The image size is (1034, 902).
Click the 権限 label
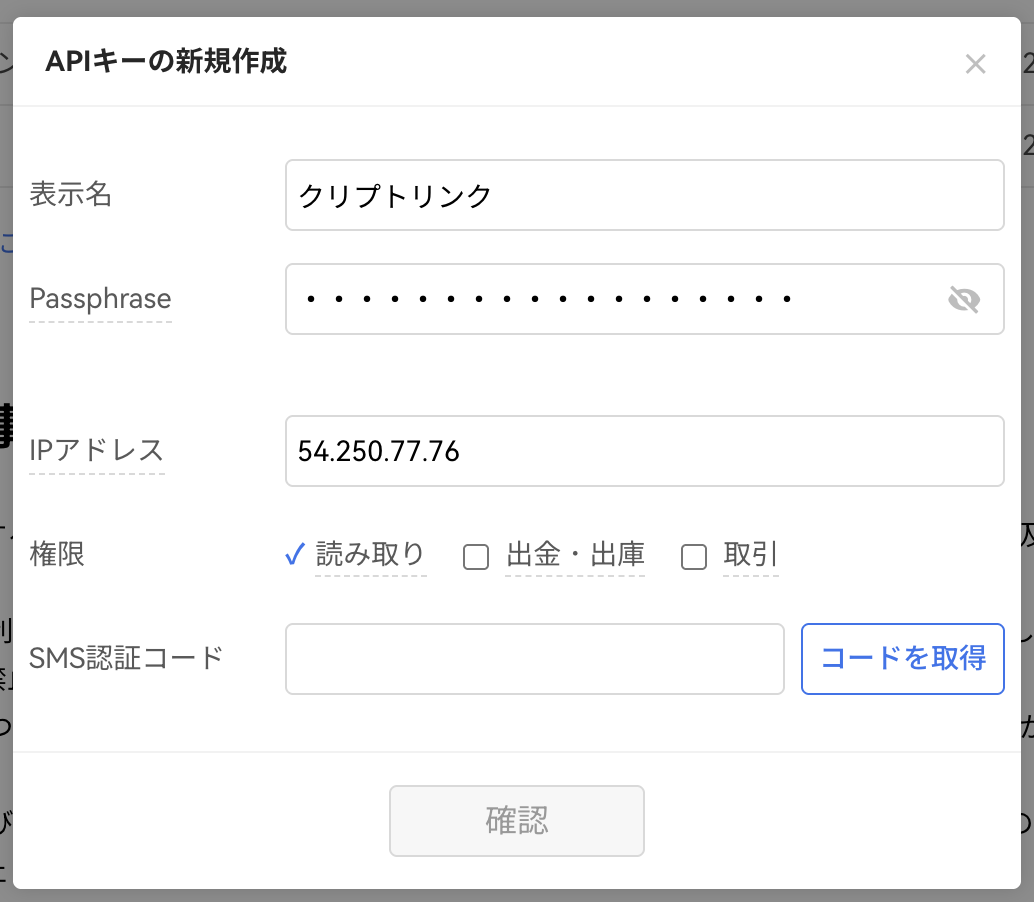click(57, 554)
